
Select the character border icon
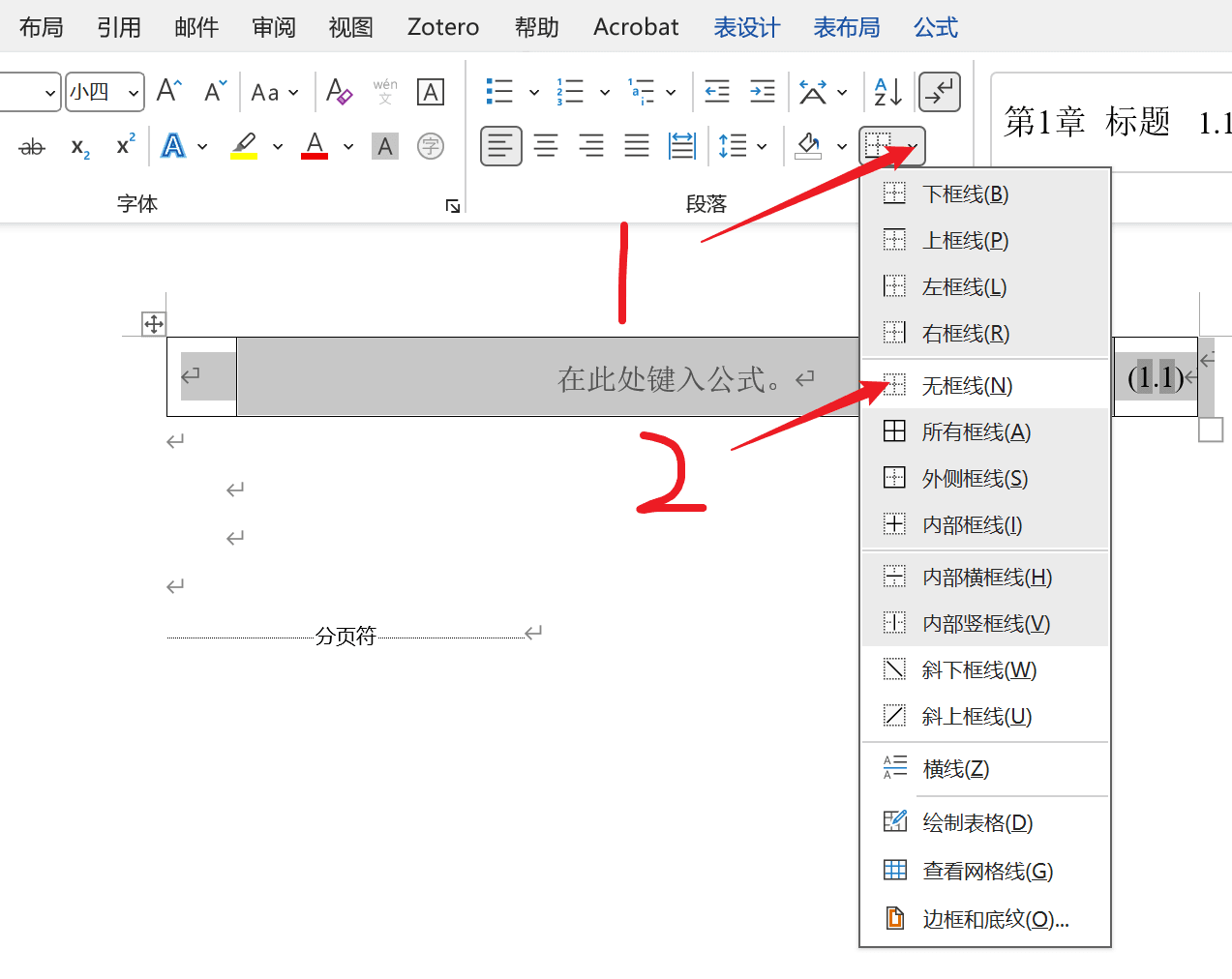[430, 92]
